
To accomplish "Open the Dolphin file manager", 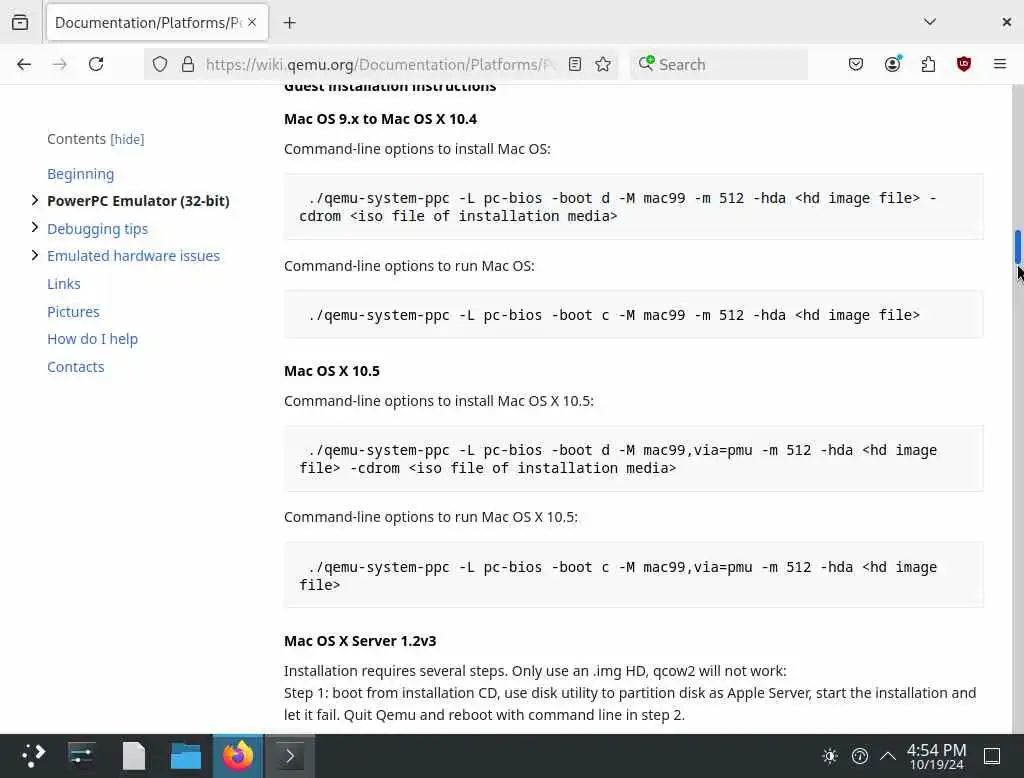I will click(x=186, y=756).
